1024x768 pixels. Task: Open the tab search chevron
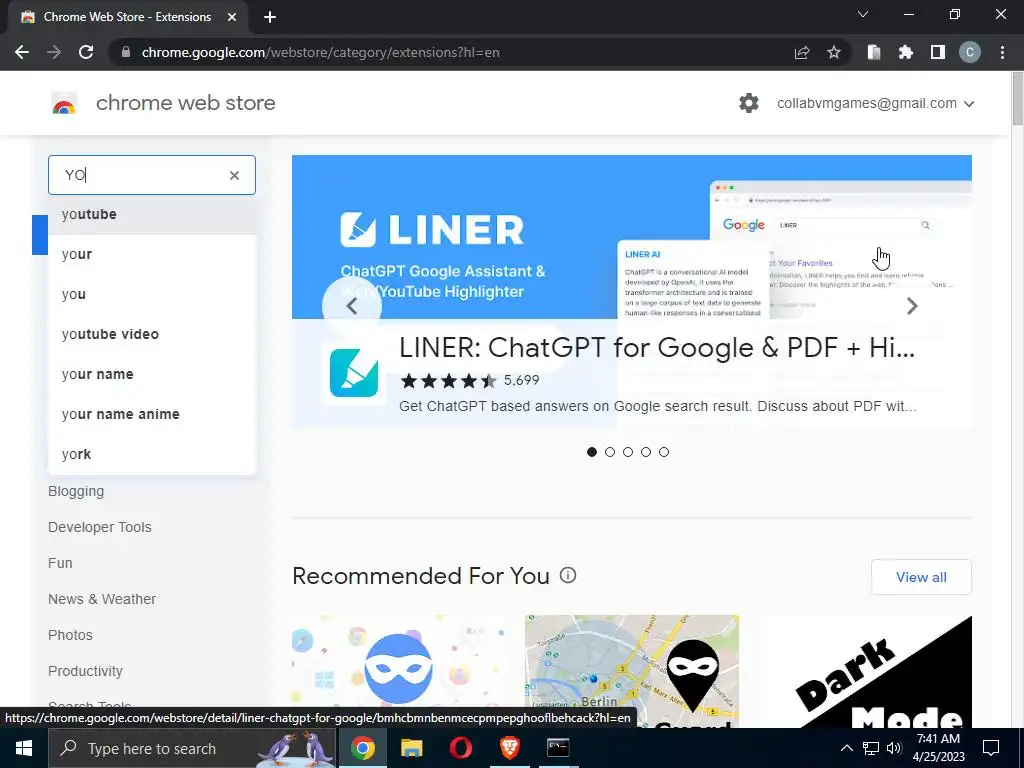point(863,14)
